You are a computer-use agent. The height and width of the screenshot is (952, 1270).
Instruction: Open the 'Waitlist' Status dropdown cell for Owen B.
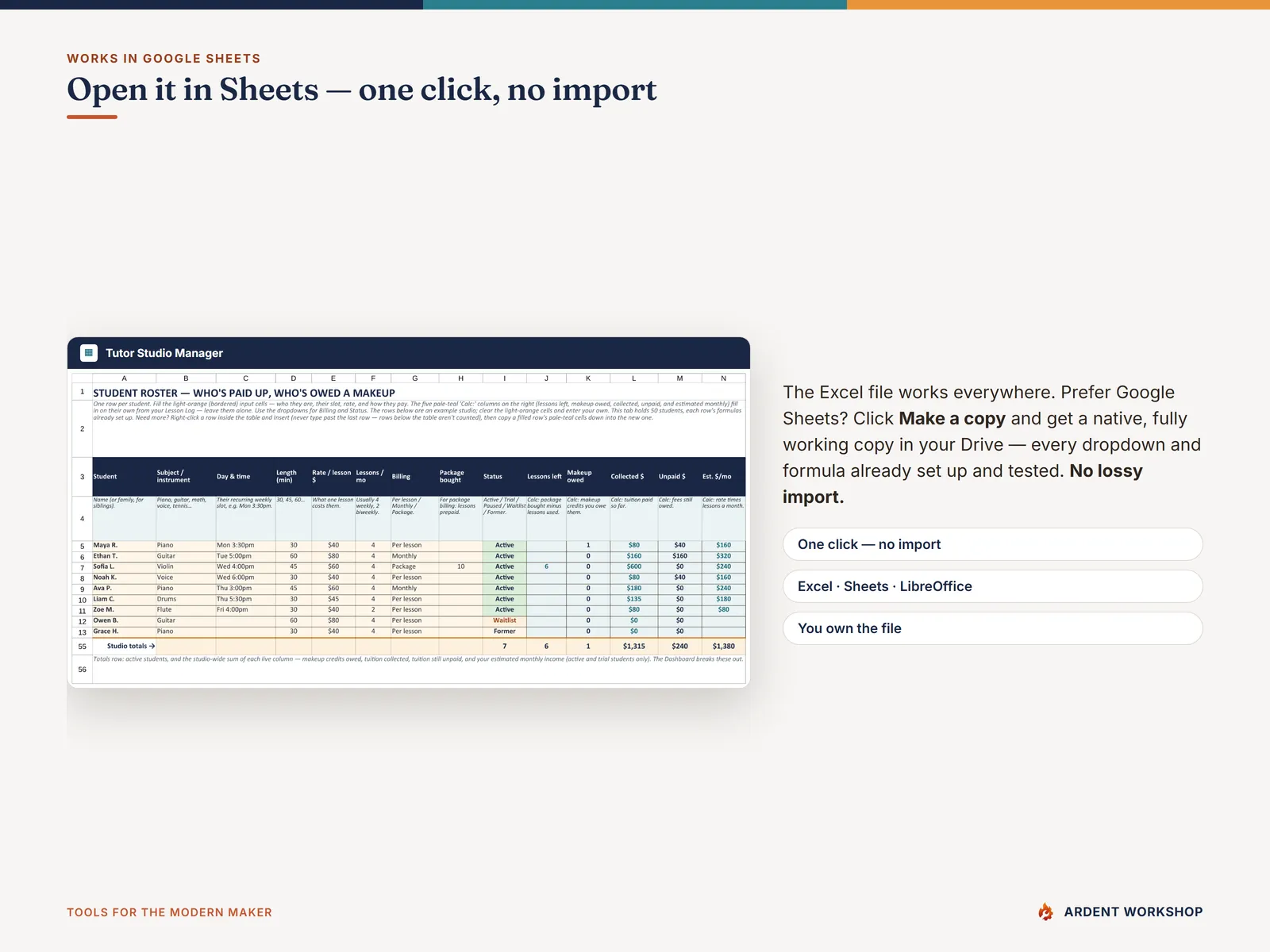(504, 620)
